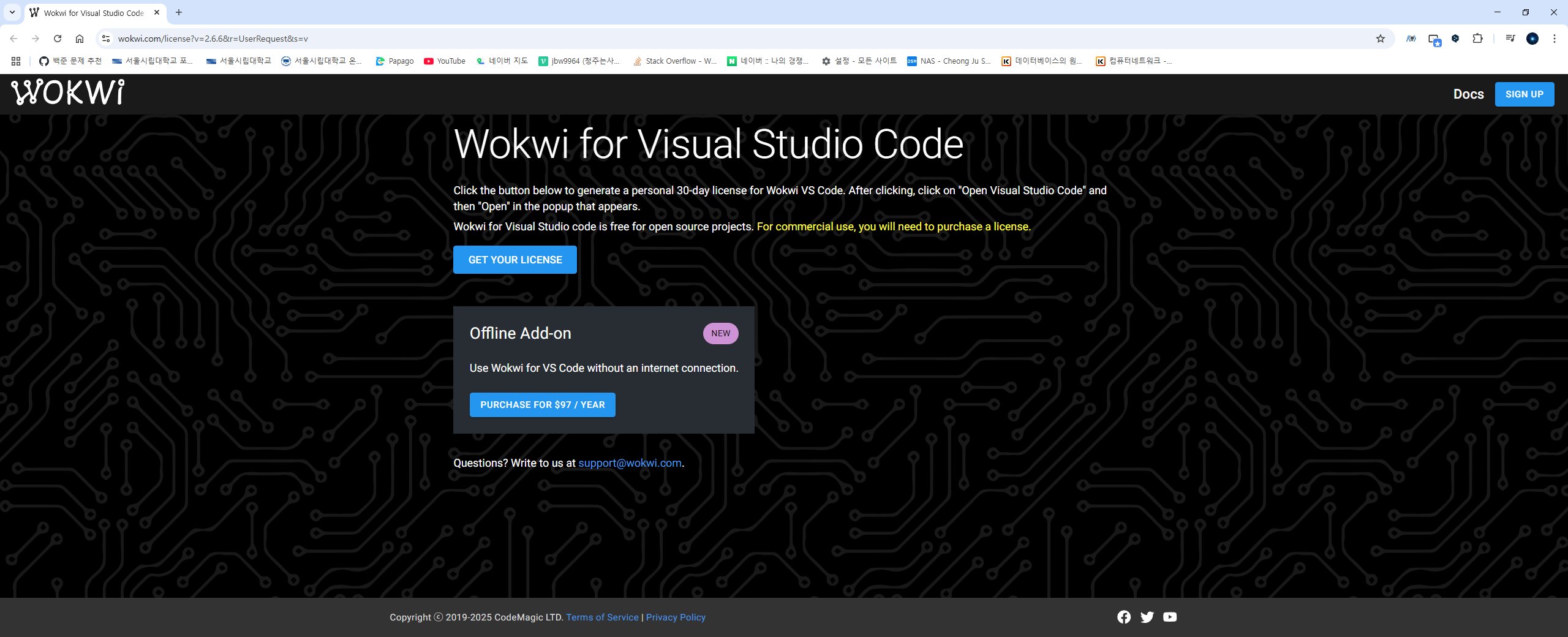Click PURCHASE FOR $97 / YEAR button
This screenshot has width=1568, height=637.
point(543,405)
